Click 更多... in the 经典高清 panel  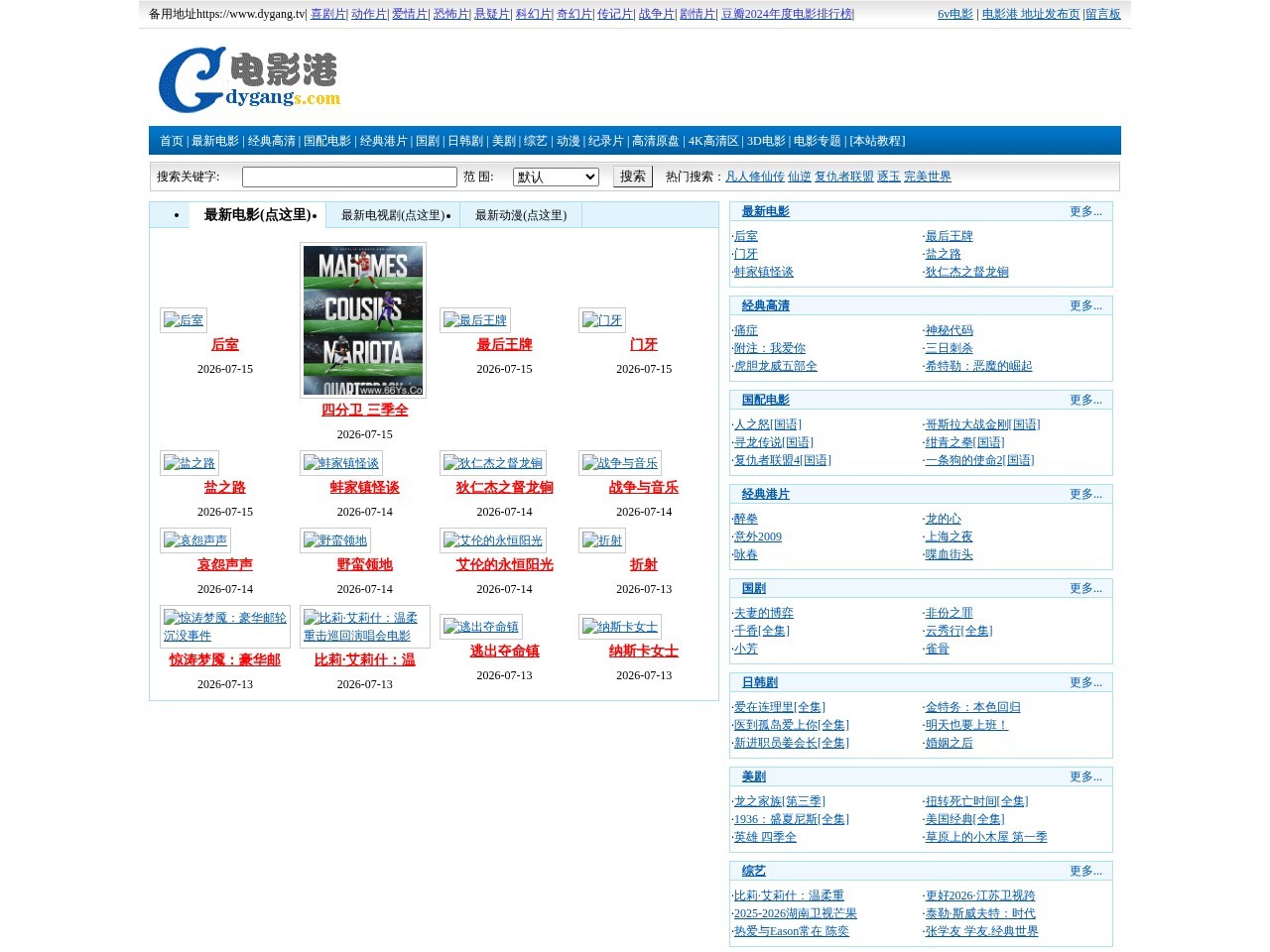1085,305
